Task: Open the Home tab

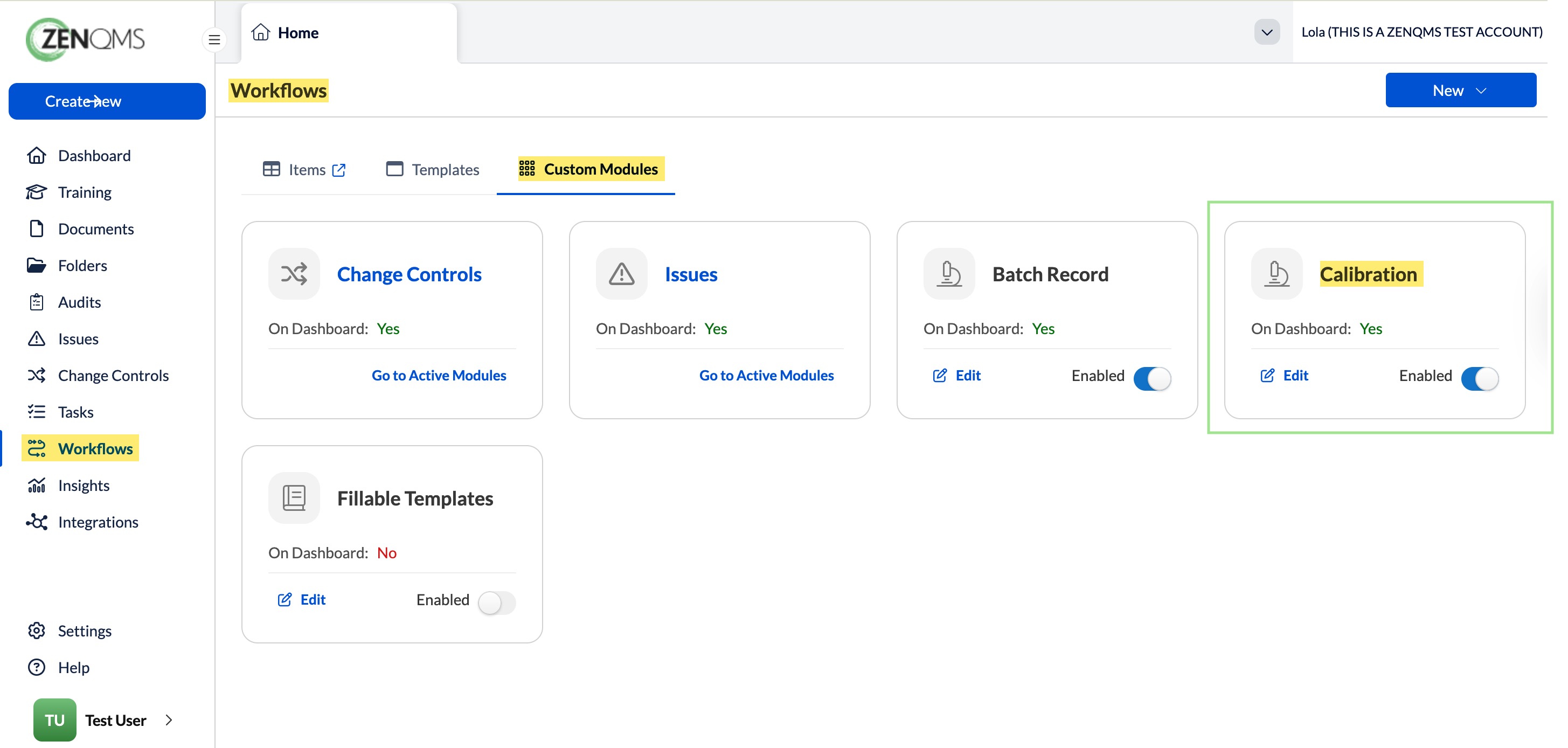Action: pos(349,33)
